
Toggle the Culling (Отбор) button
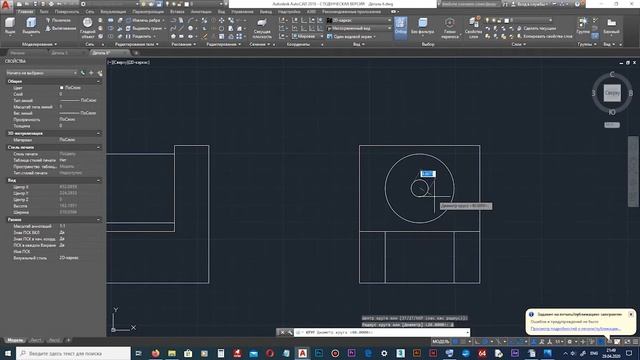click(401, 27)
